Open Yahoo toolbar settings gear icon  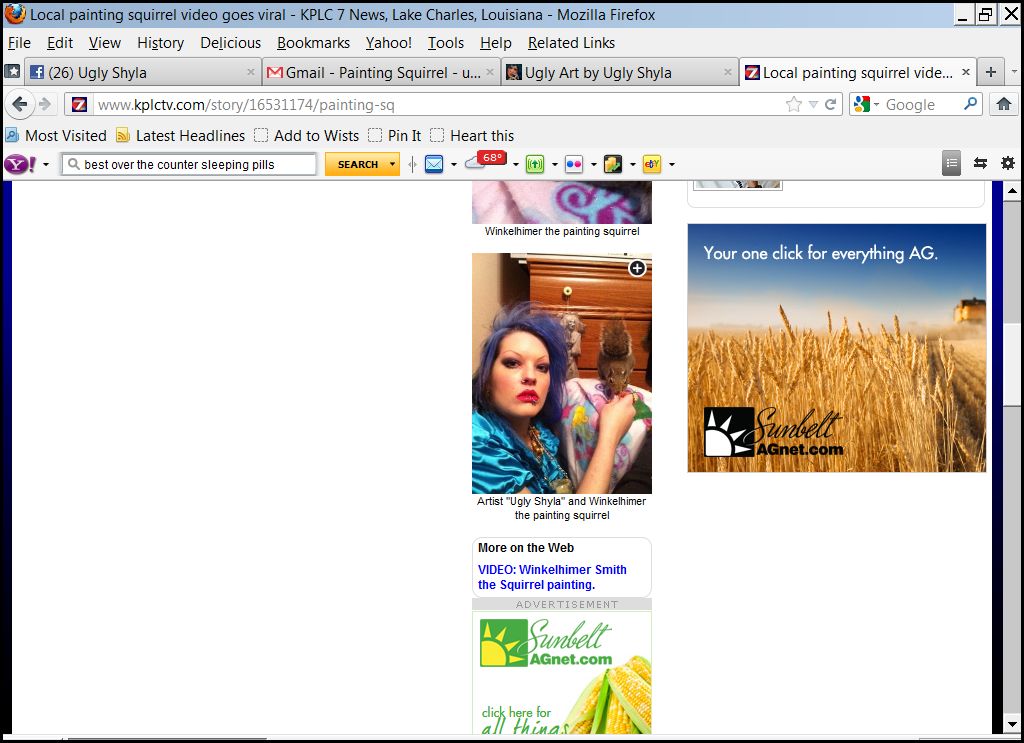(1007, 163)
